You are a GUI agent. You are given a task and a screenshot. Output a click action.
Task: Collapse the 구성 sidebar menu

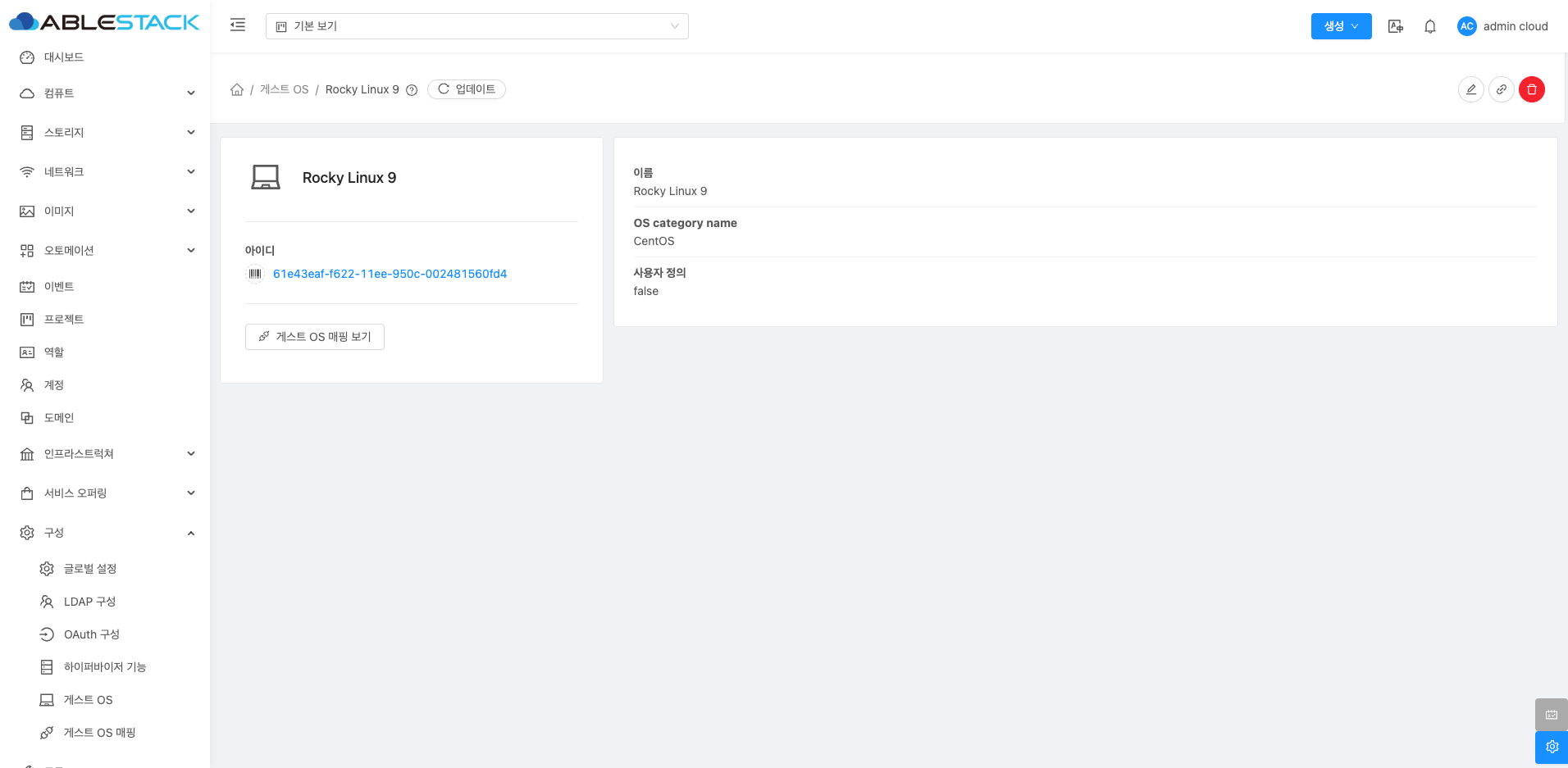coord(105,533)
